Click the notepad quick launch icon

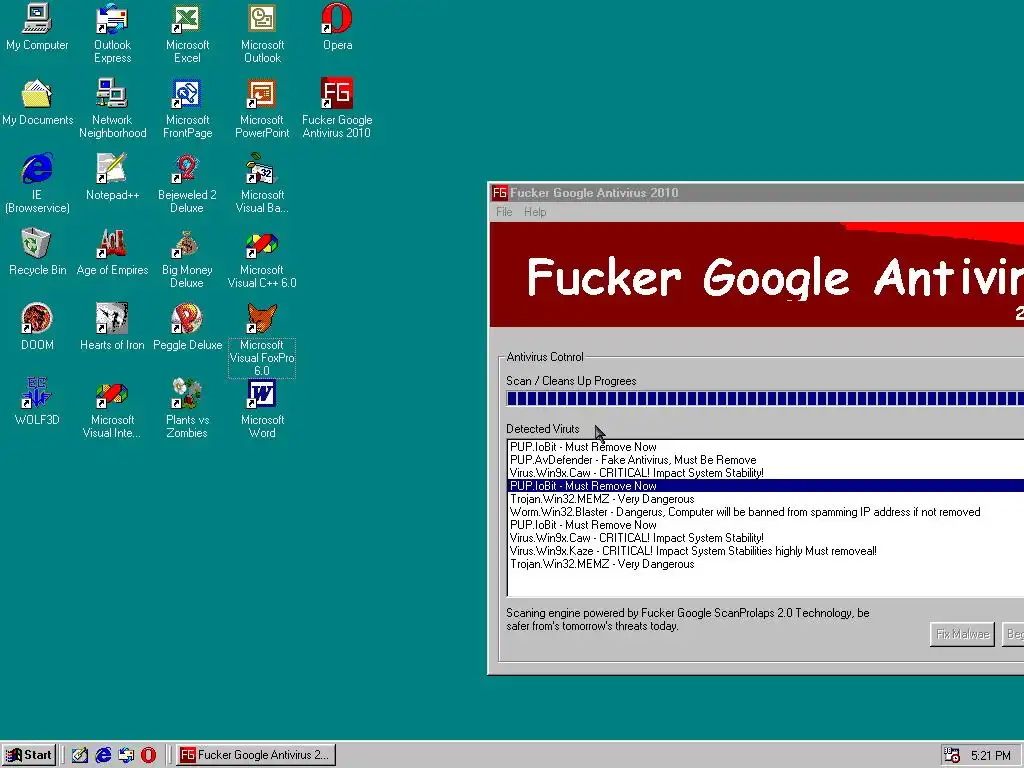point(80,755)
